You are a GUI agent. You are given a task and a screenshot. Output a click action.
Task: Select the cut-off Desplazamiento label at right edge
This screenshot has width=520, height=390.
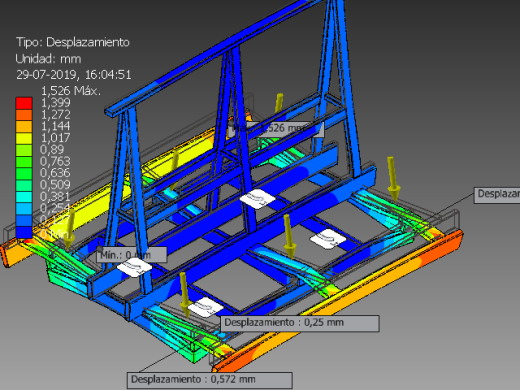pyautogui.click(x=497, y=195)
